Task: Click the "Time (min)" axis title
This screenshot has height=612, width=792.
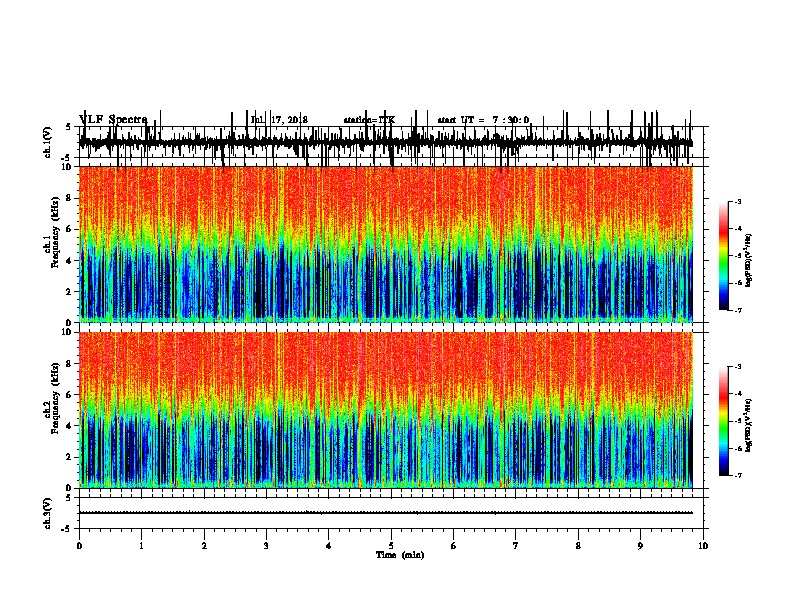Action: click(400, 555)
